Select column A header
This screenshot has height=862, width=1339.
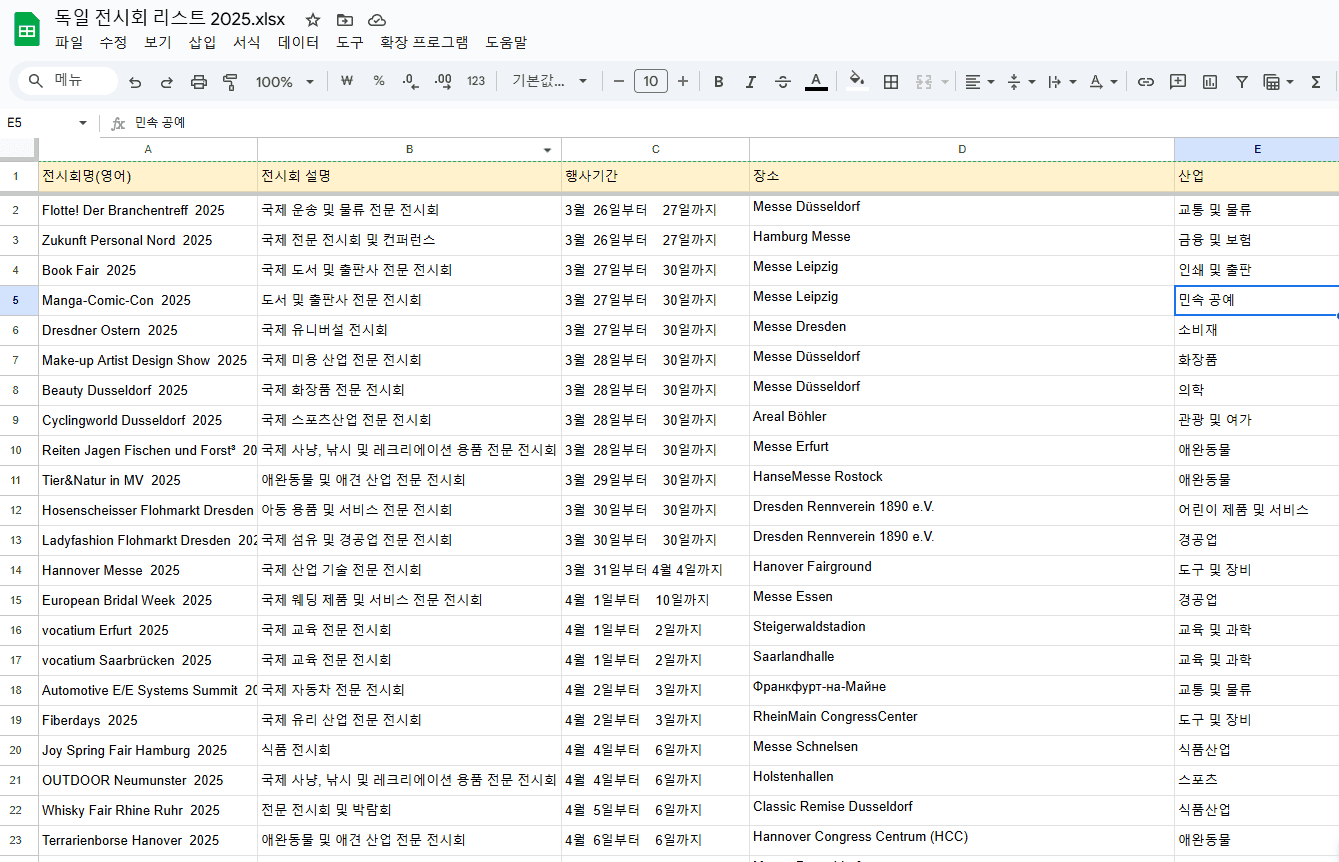148,150
